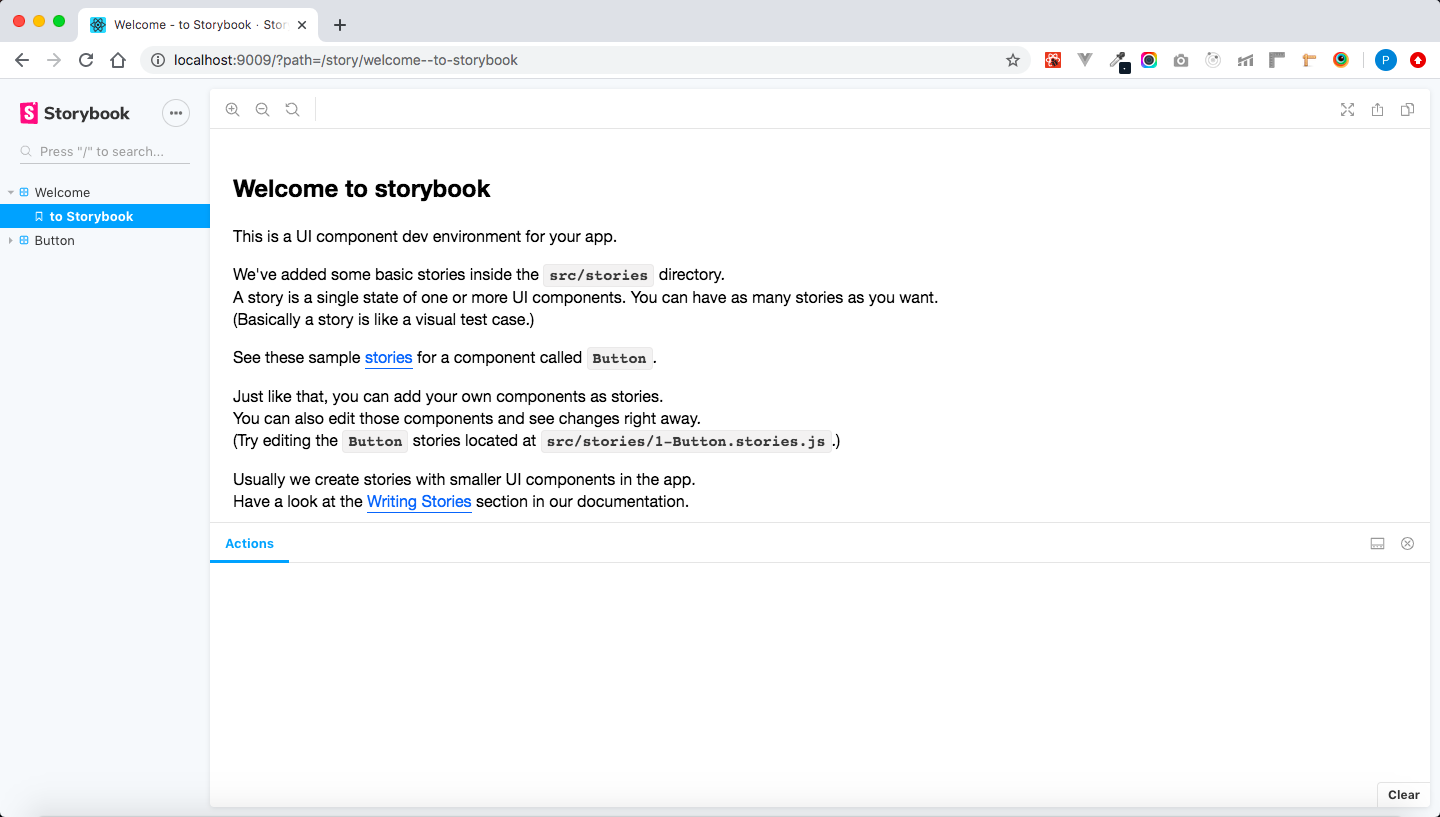Click the Storybook zoom in icon
Viewport: 1440px width, 817px height.
click(x=232, y=110)
